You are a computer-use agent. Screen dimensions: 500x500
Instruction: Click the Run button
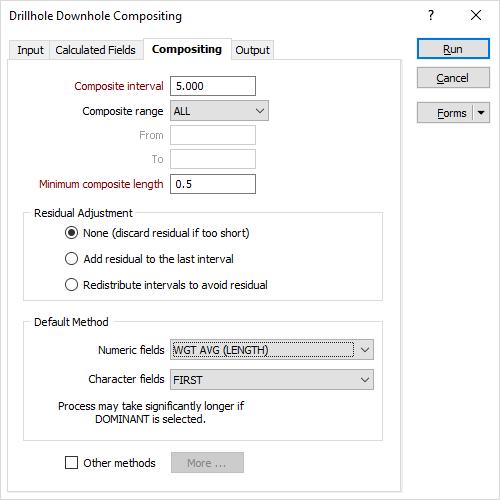click(453, 49)
